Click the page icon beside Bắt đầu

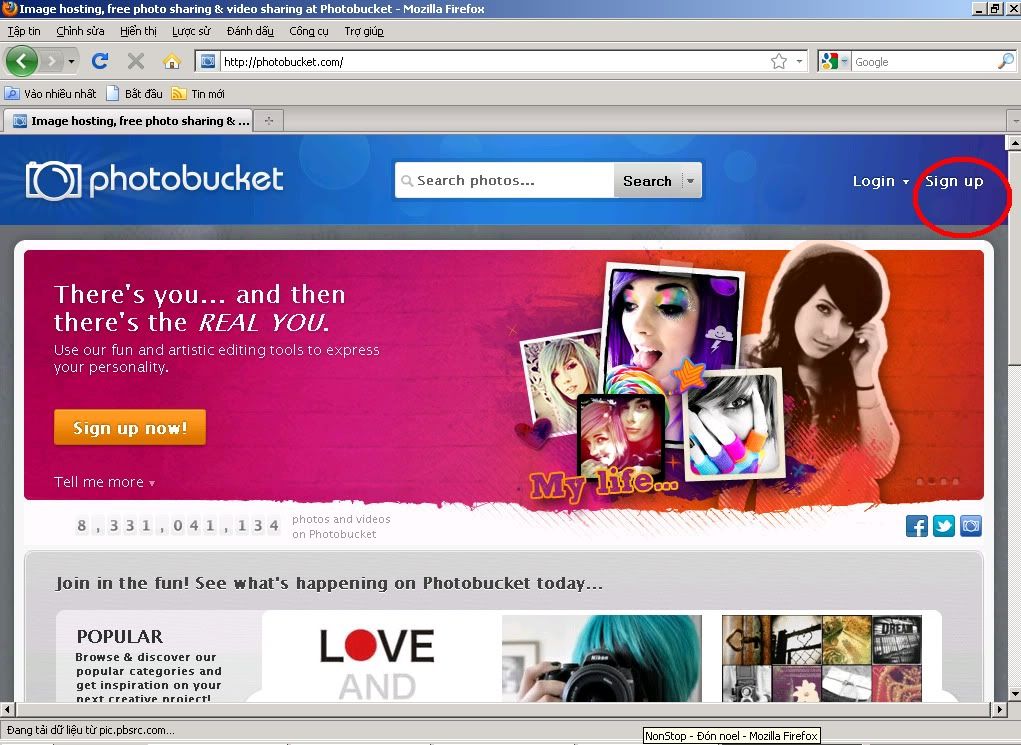pyautogui.click(x=113, y=94)
